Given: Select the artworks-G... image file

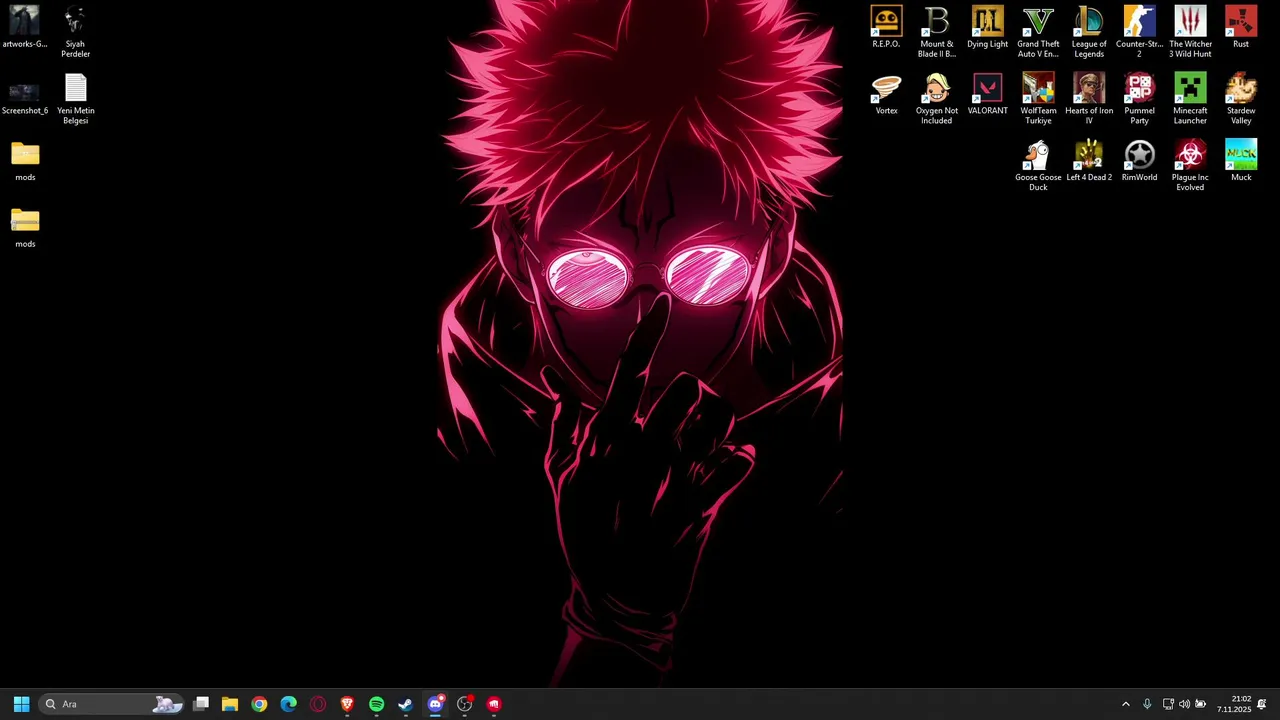Looking at the screenshot, I should (x=25, y=28).
